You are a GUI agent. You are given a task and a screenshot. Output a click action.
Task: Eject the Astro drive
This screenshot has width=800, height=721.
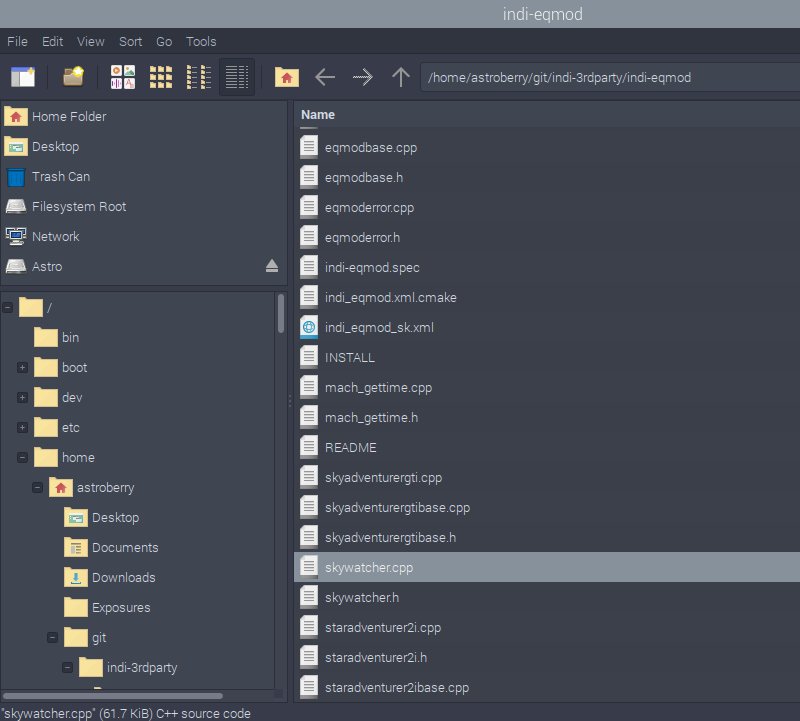pos(272,266)
